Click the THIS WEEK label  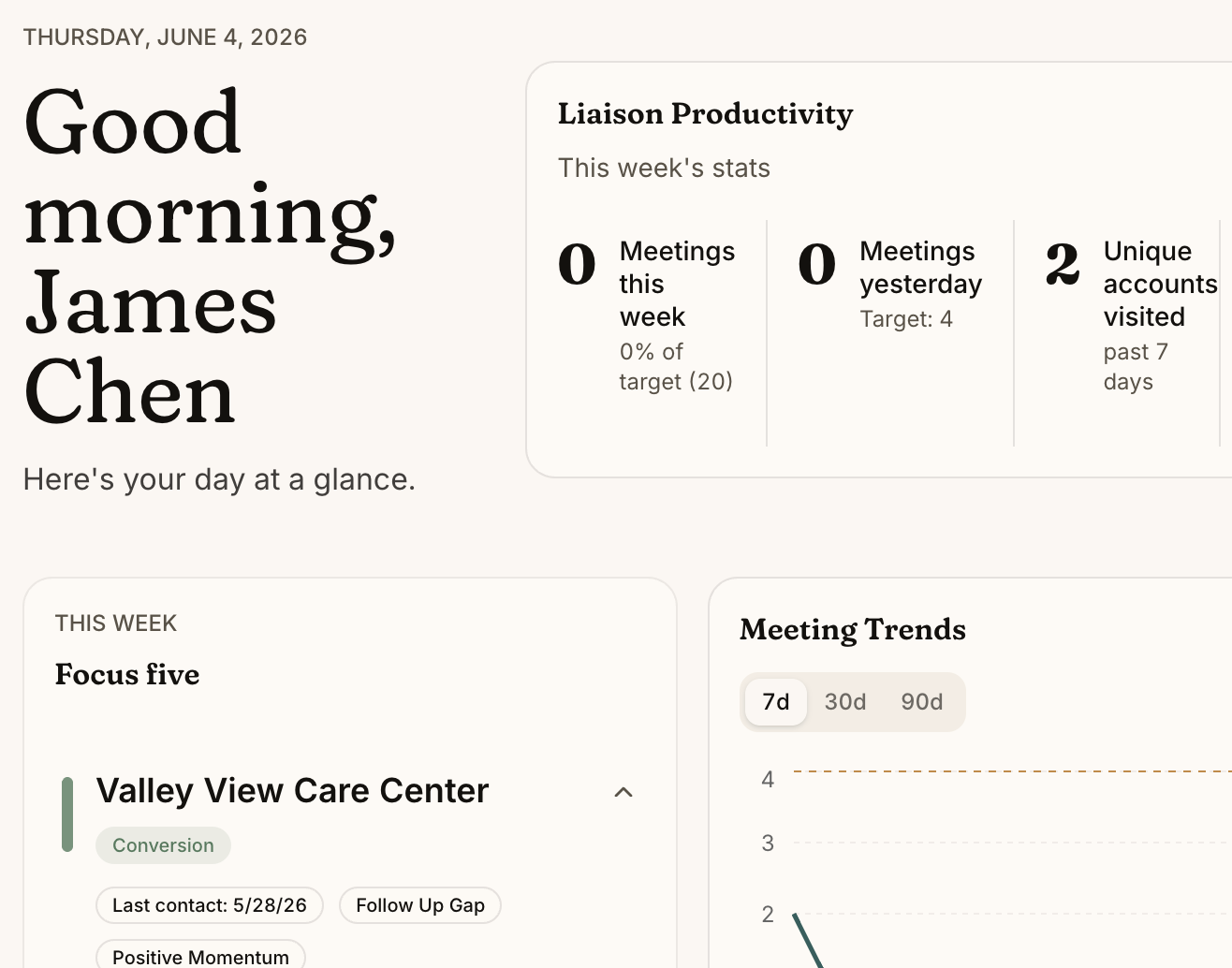click(x=116, y=623)
